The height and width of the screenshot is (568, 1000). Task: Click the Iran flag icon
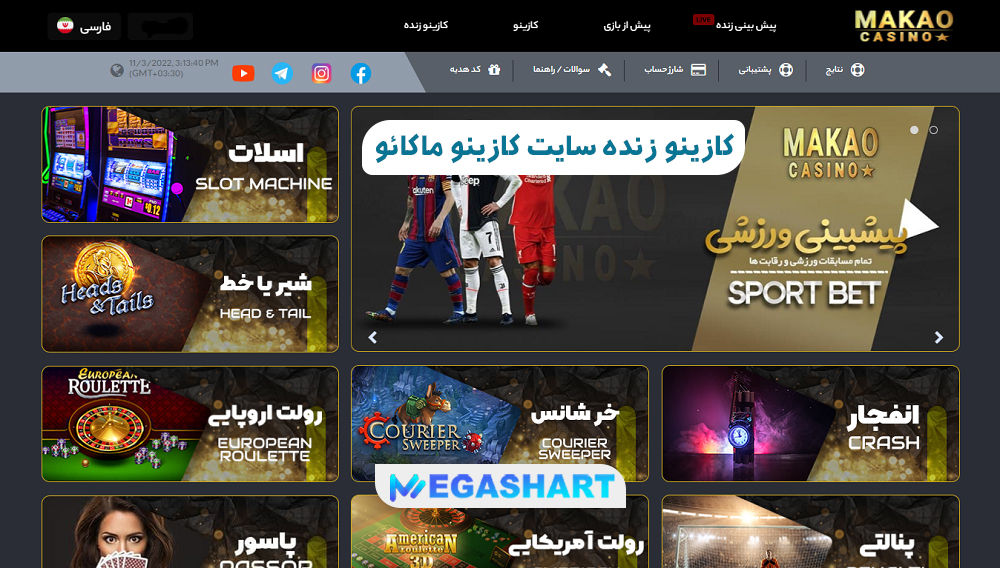[65, 25]
